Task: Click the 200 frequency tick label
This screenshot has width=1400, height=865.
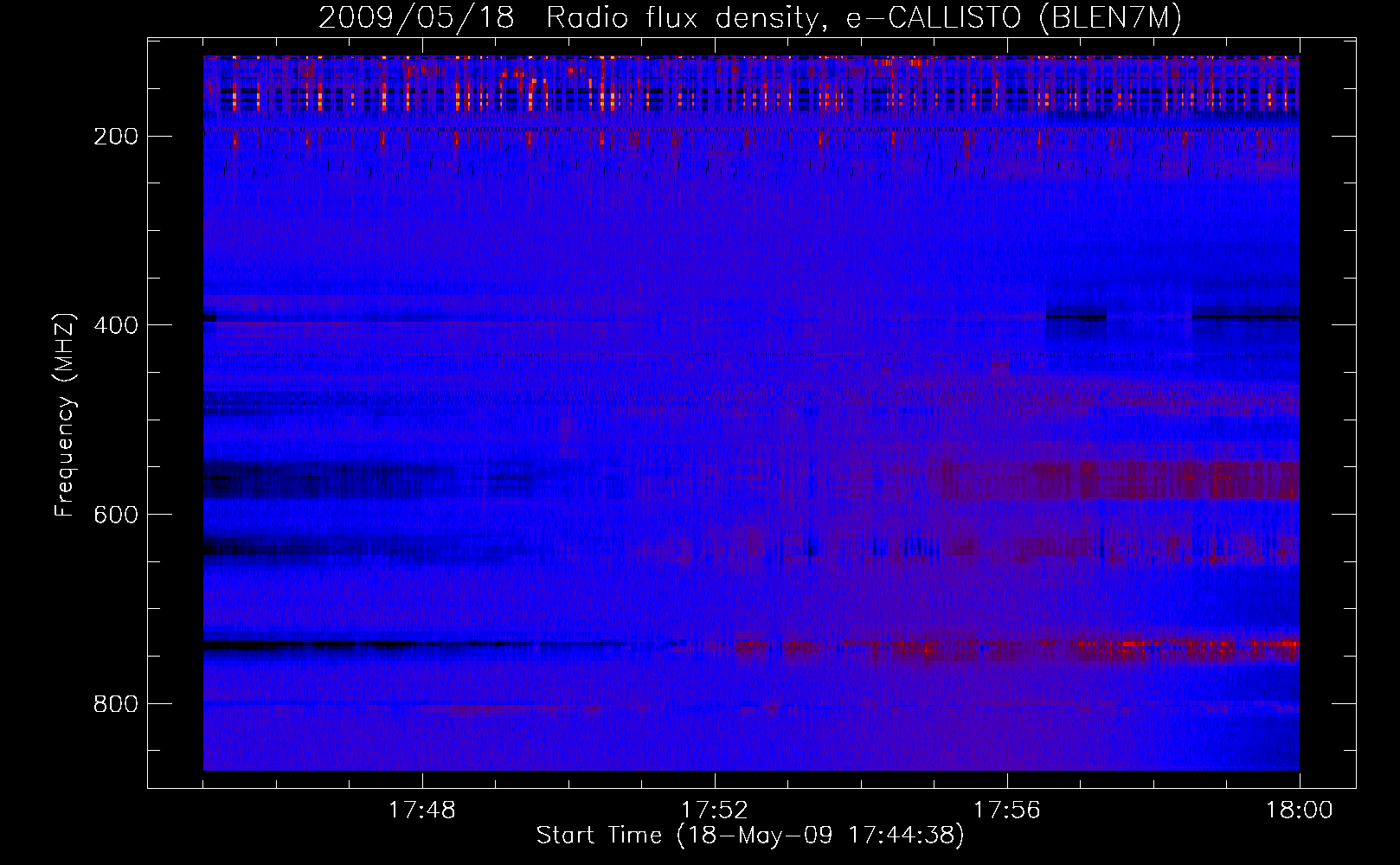Action: pos(115,137)
